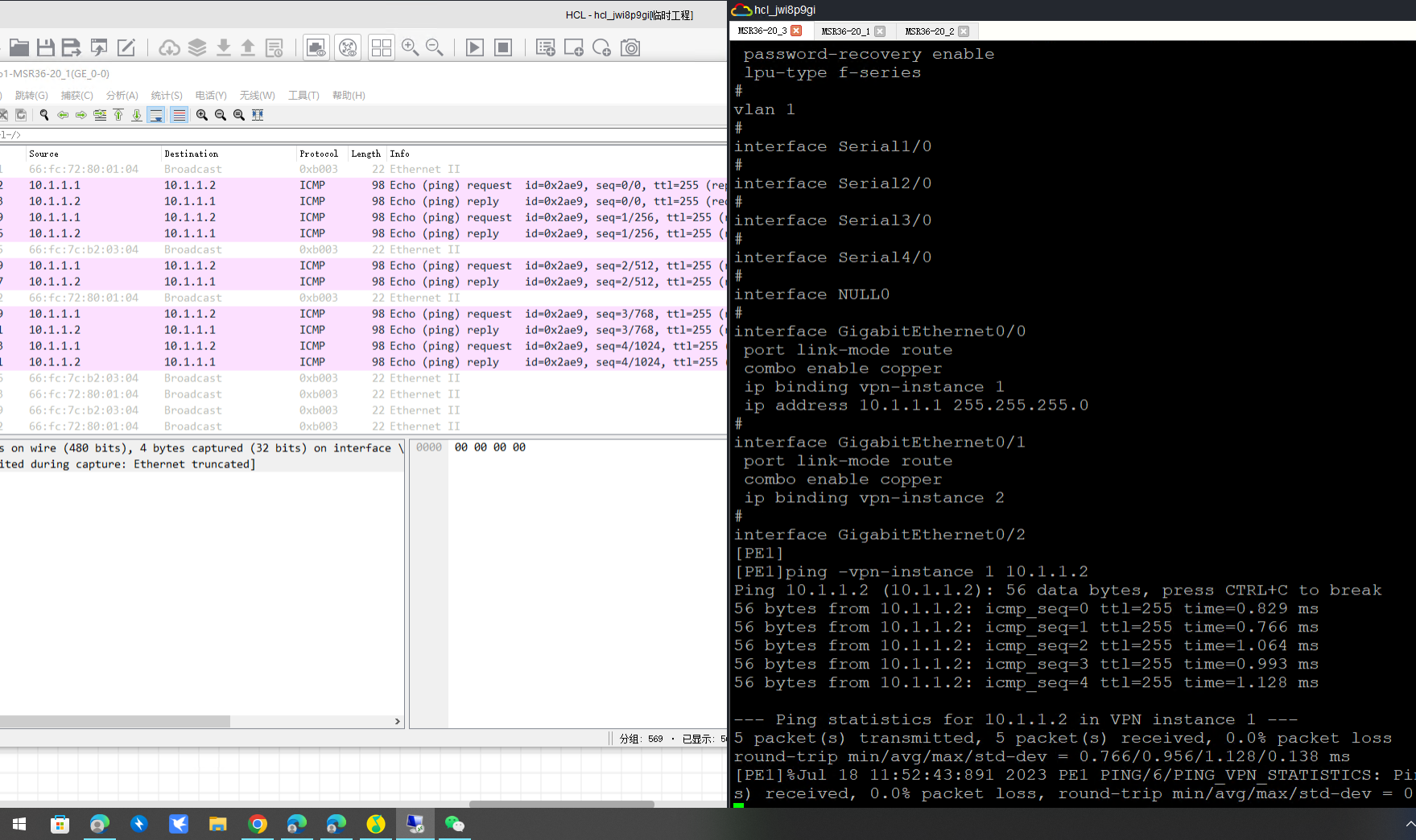Sort packets by the Destination column header
This screenshot has width=1416, height=840.
pyautogui.click(x=191, y=154)
